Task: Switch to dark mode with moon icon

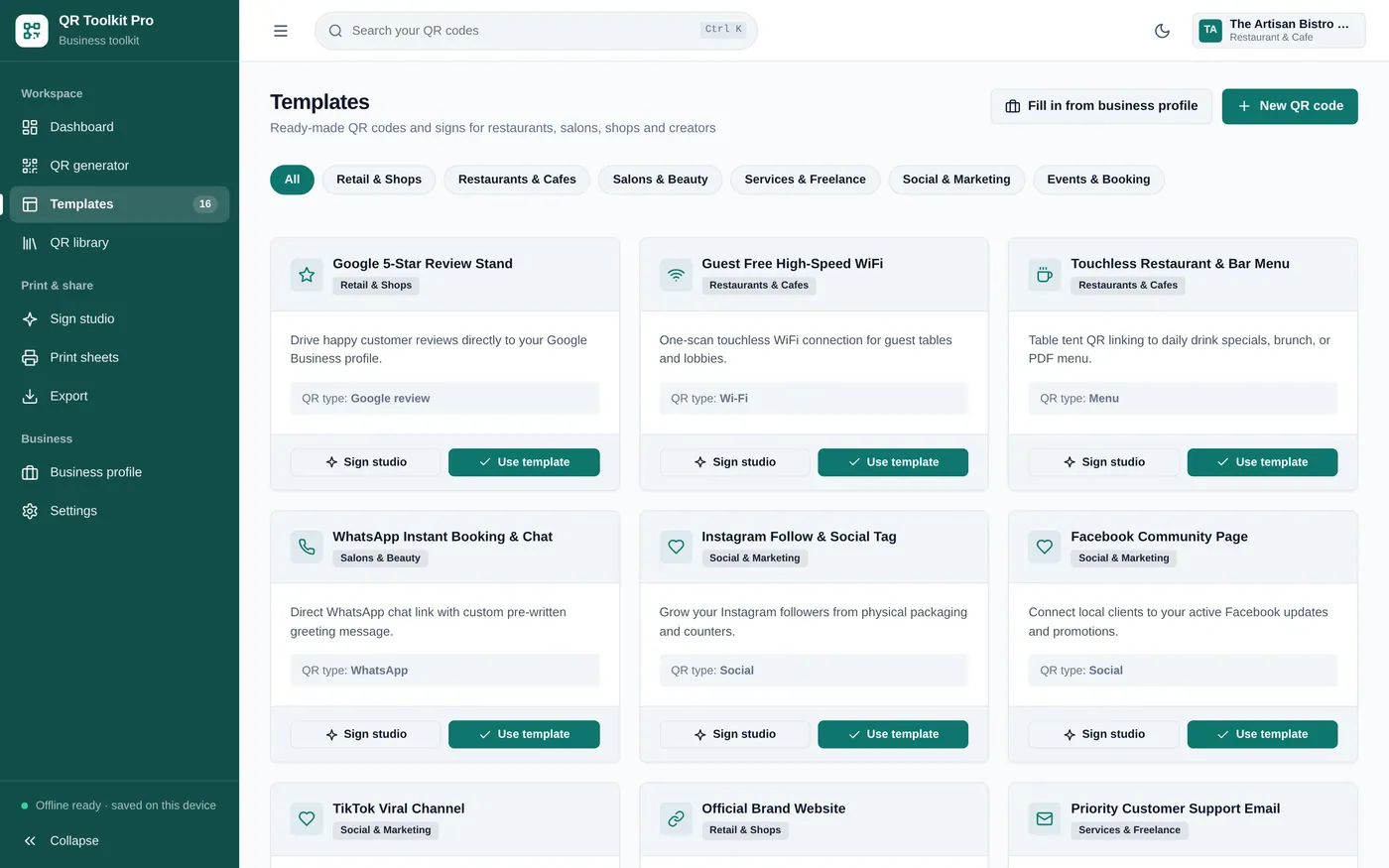Action: tap(1162, 31)
